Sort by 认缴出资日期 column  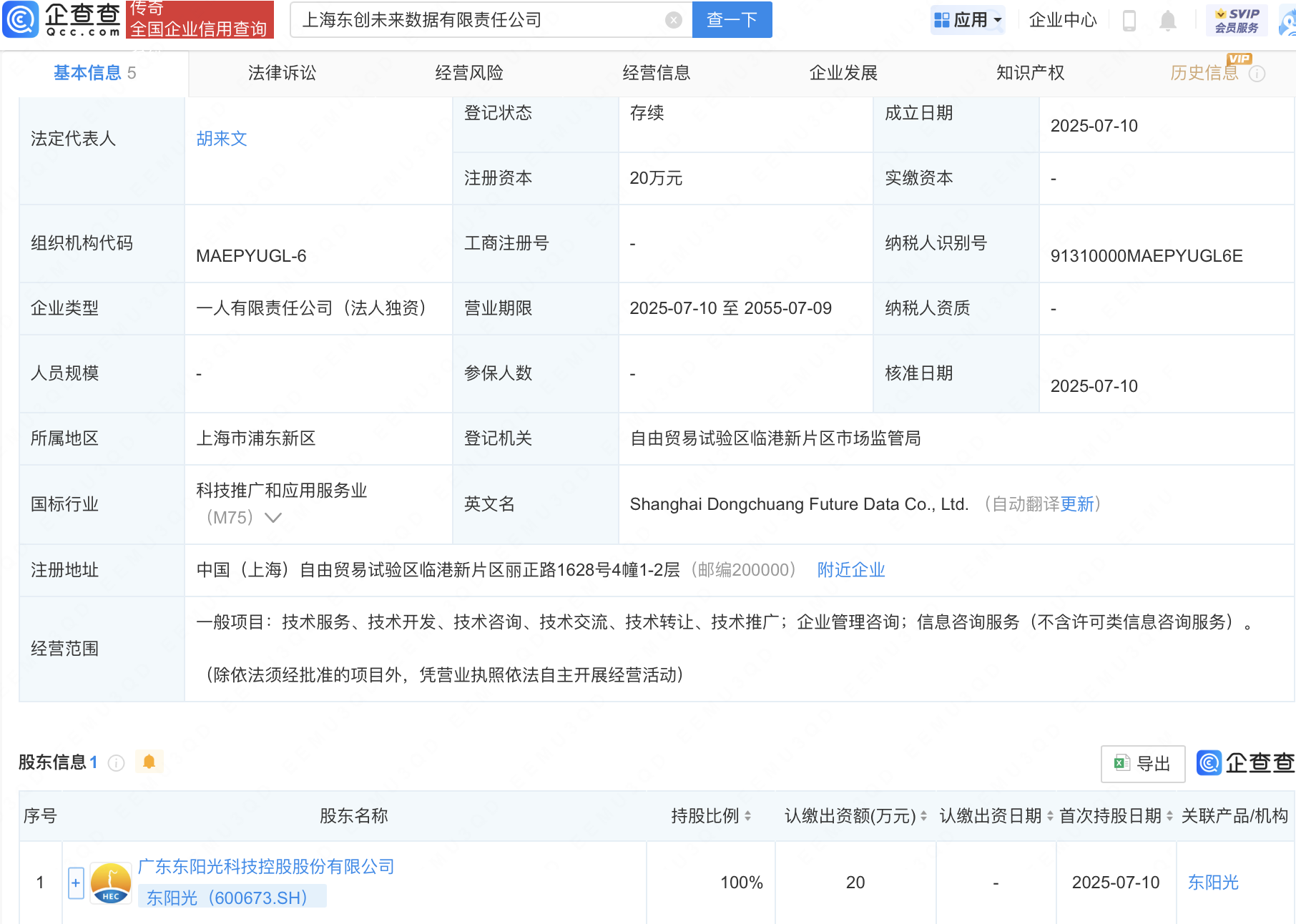1050,816
